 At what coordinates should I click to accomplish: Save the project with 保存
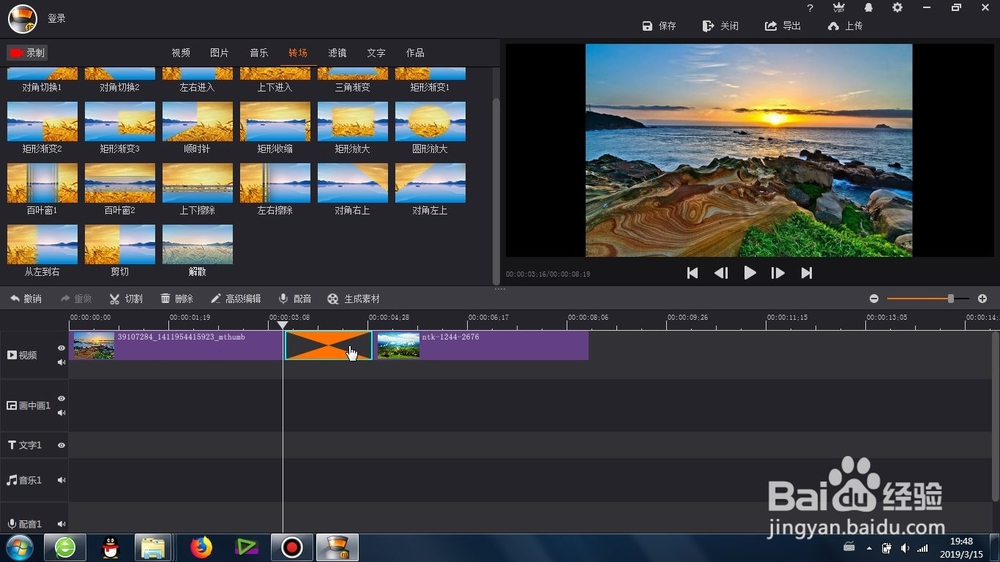point(659,26)
